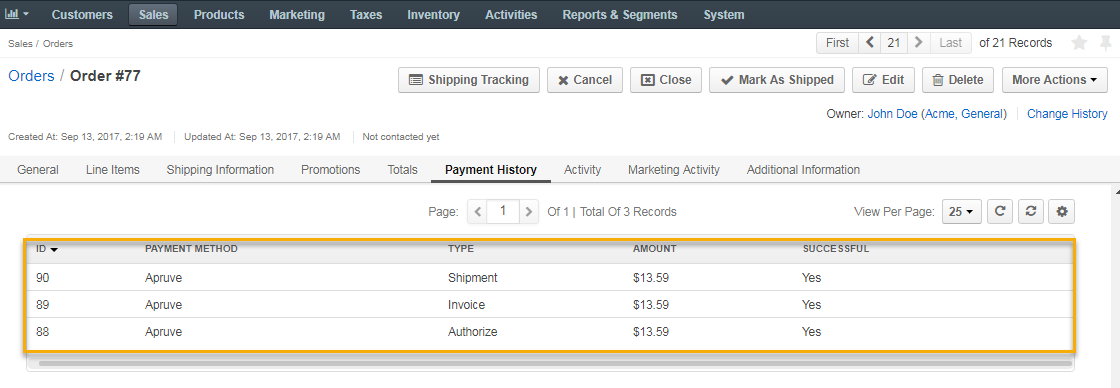The width and height of the screenshot is (1120, 388).
Task: Open grid settings gear icon
Action: (x=1061, y=212)
